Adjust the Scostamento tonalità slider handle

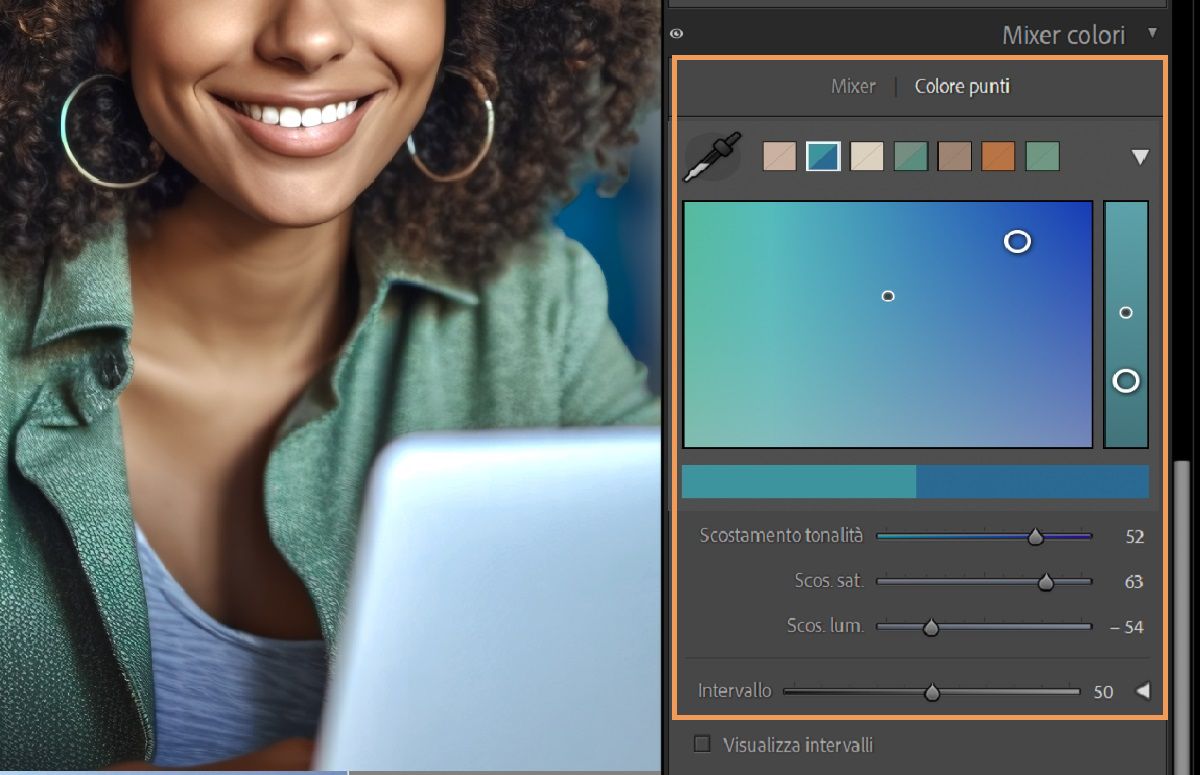coord(1036,537)
